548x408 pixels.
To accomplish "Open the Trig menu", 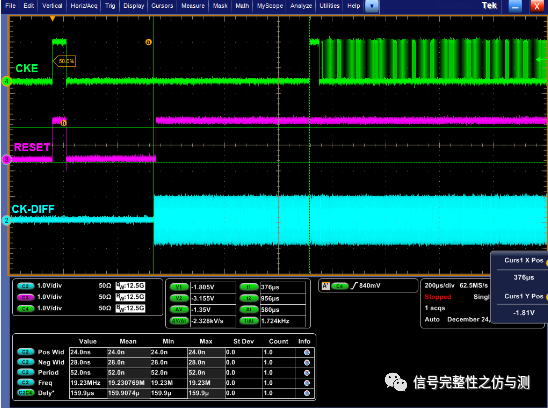I will point(110,6).
